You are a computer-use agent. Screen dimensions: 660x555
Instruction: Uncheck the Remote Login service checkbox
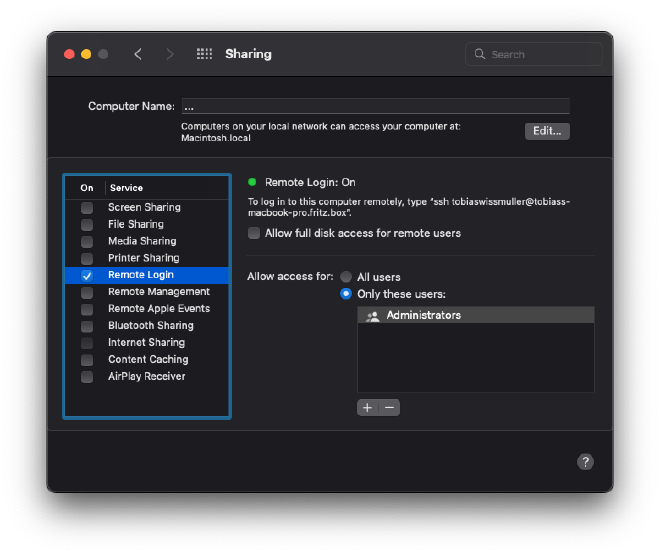87,275
